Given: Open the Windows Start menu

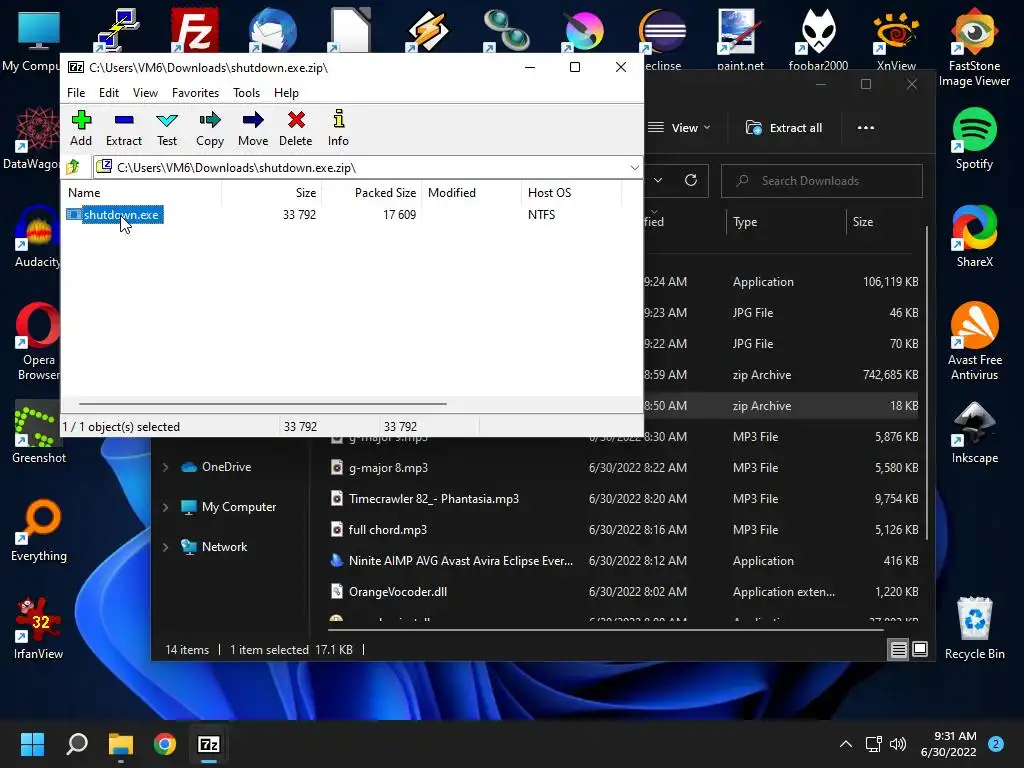Looking at the screenshot, I should pyautogui.click(x=32, y=744).
